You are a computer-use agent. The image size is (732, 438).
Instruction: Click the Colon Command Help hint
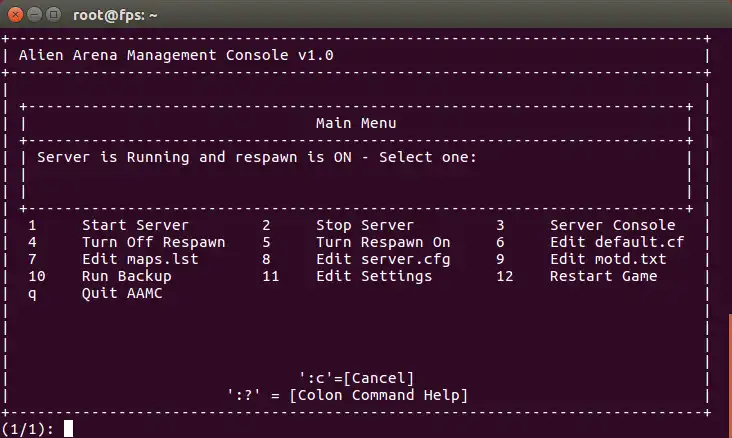tap(347, 394)
